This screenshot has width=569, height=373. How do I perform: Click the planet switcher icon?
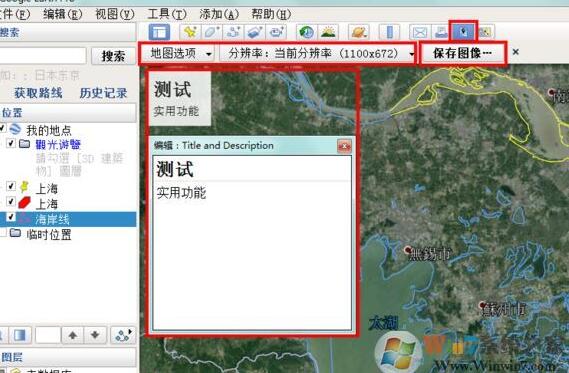(359, 32)
